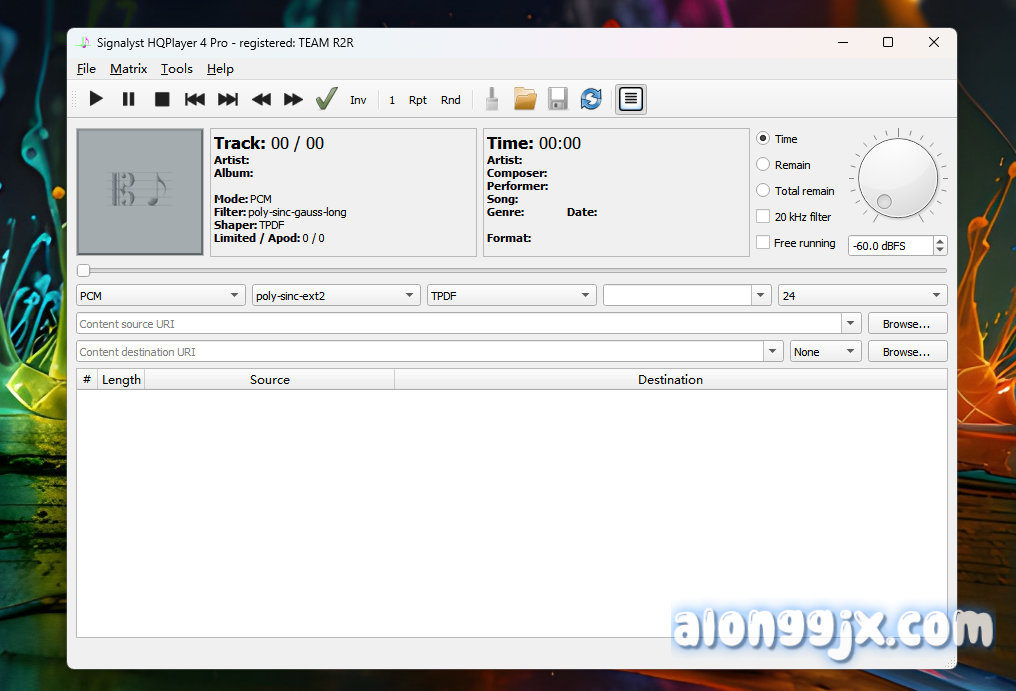Image resolution: width=1016 pixels, height=691 pixels.
Task: Click the blue refresh arrows icon
Action: [591, 99]
